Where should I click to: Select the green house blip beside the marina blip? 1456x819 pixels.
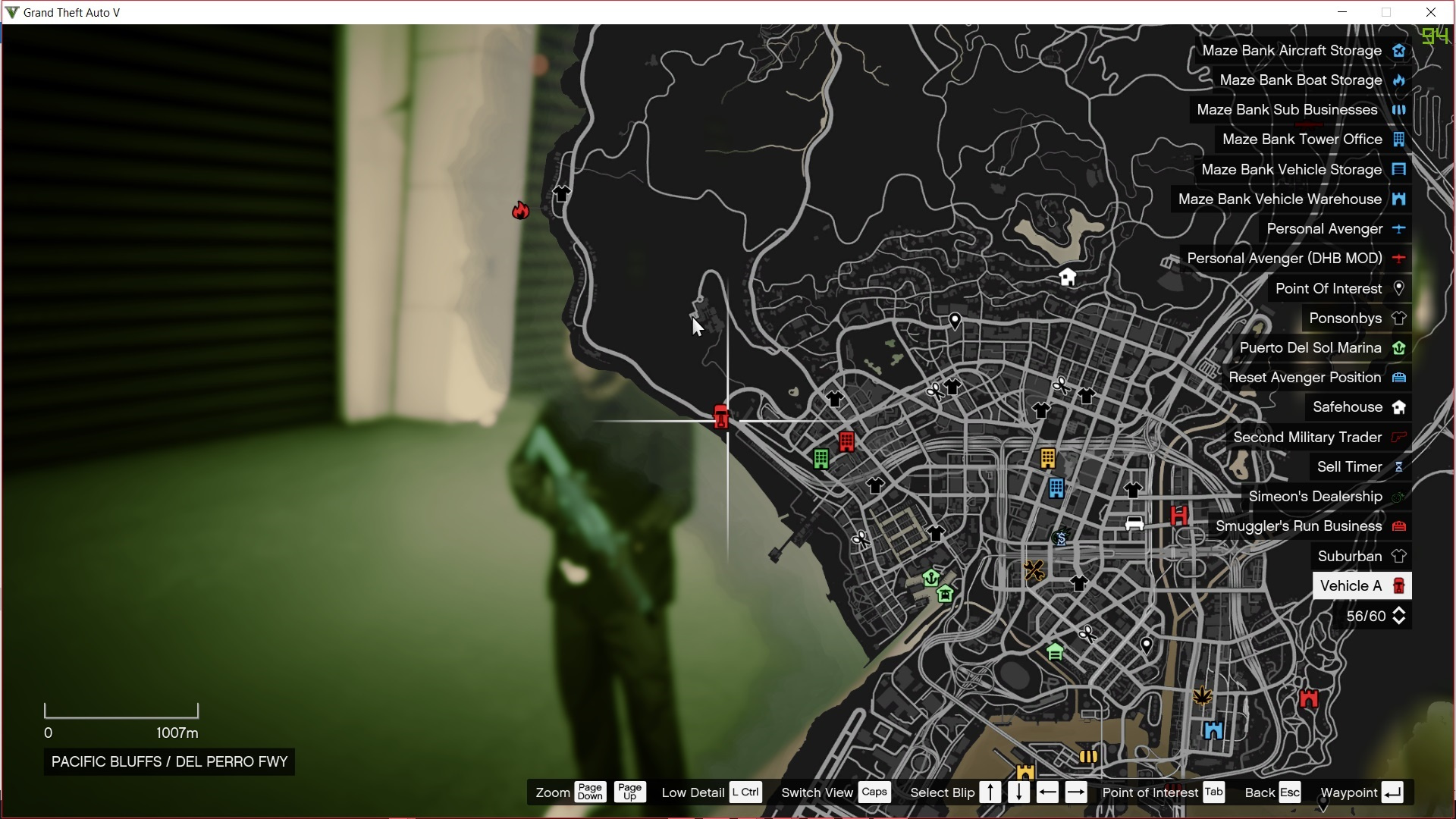[x=945, y=594]
